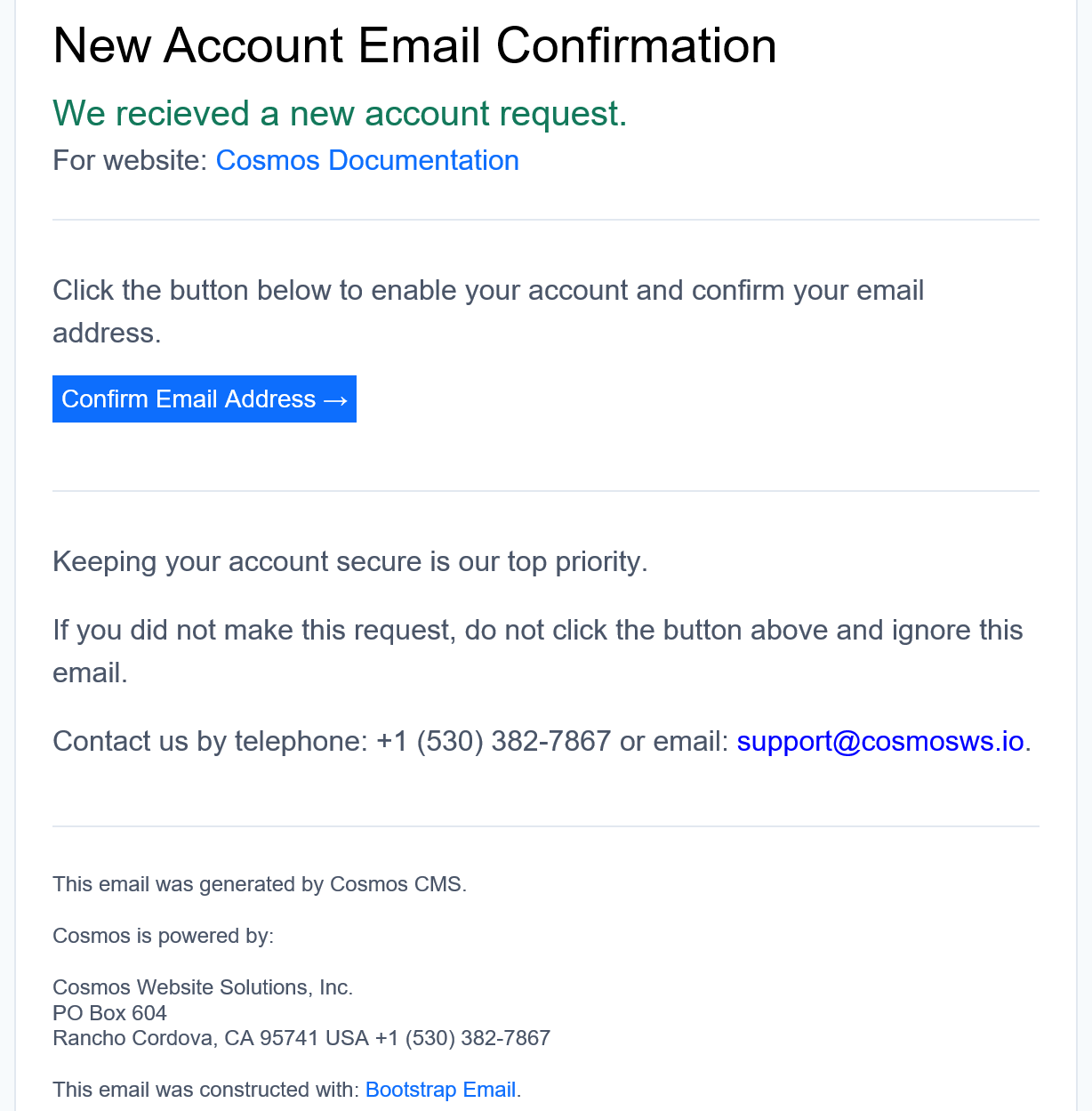The image size is (1092, 1111).
Task: Click the divider below the website link
Action: pyautogui.click(x=546, y=220)
